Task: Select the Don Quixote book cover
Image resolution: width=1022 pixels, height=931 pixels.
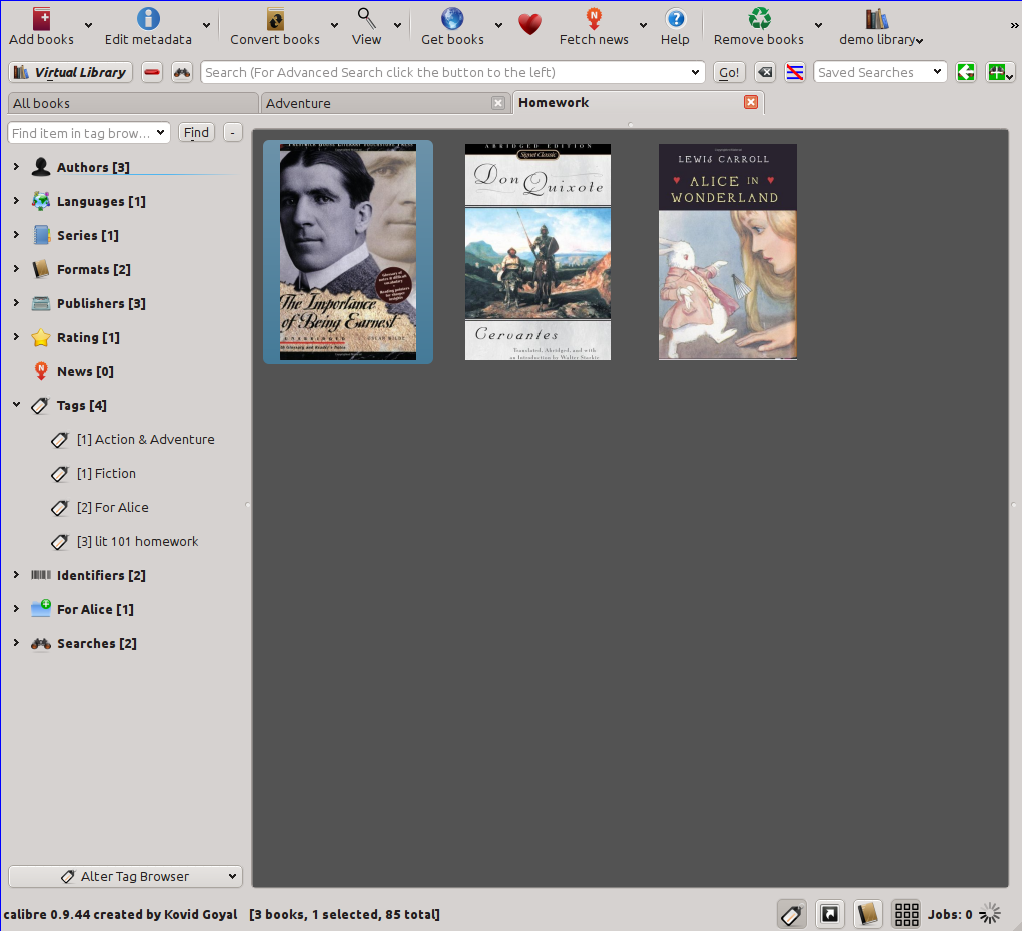Action: click(x=538, y=252)
